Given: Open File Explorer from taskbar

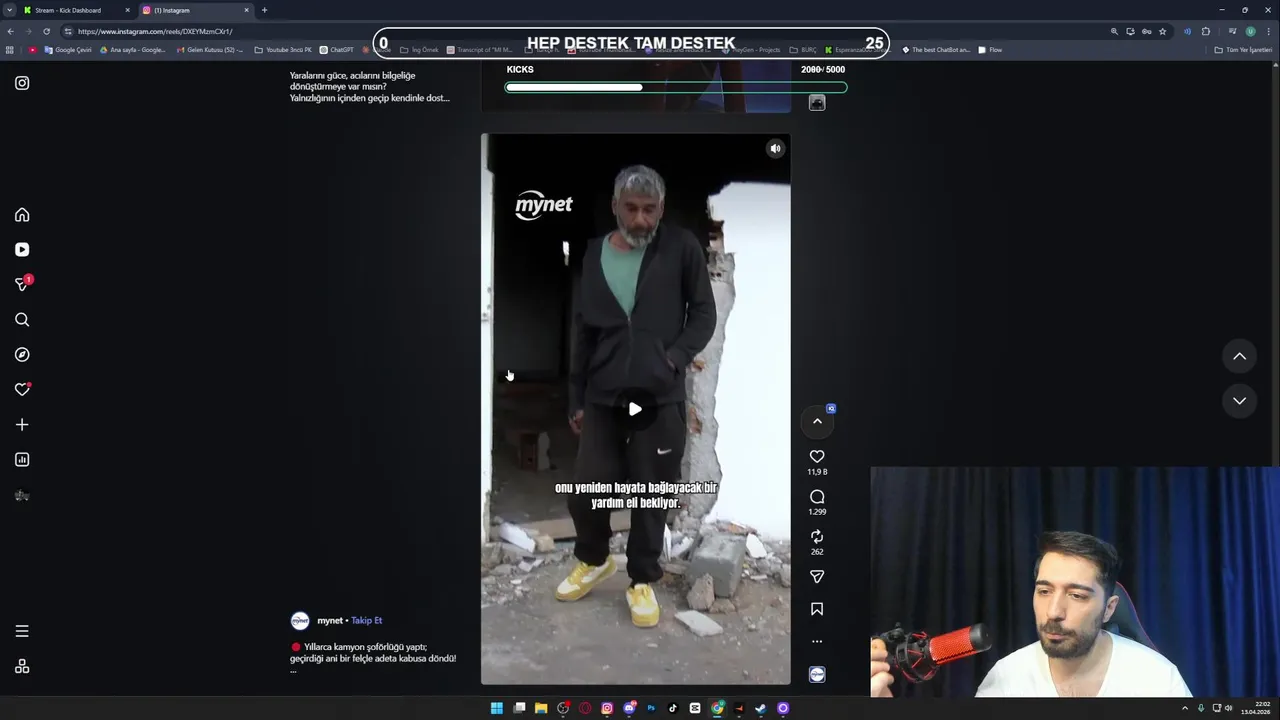Looking at the screenshot, I should tap(540, 708).
